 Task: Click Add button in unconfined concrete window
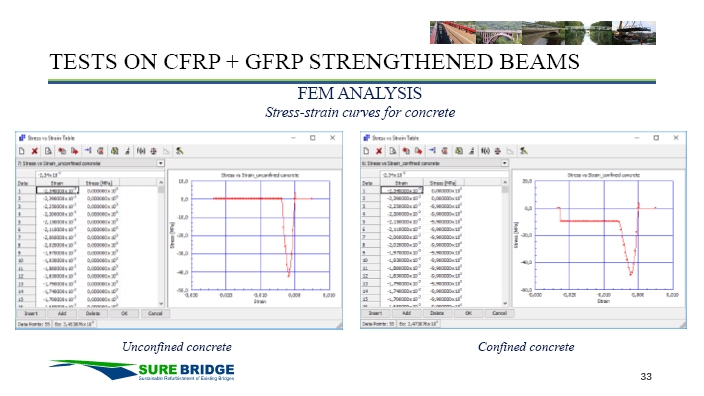point(62,313)
